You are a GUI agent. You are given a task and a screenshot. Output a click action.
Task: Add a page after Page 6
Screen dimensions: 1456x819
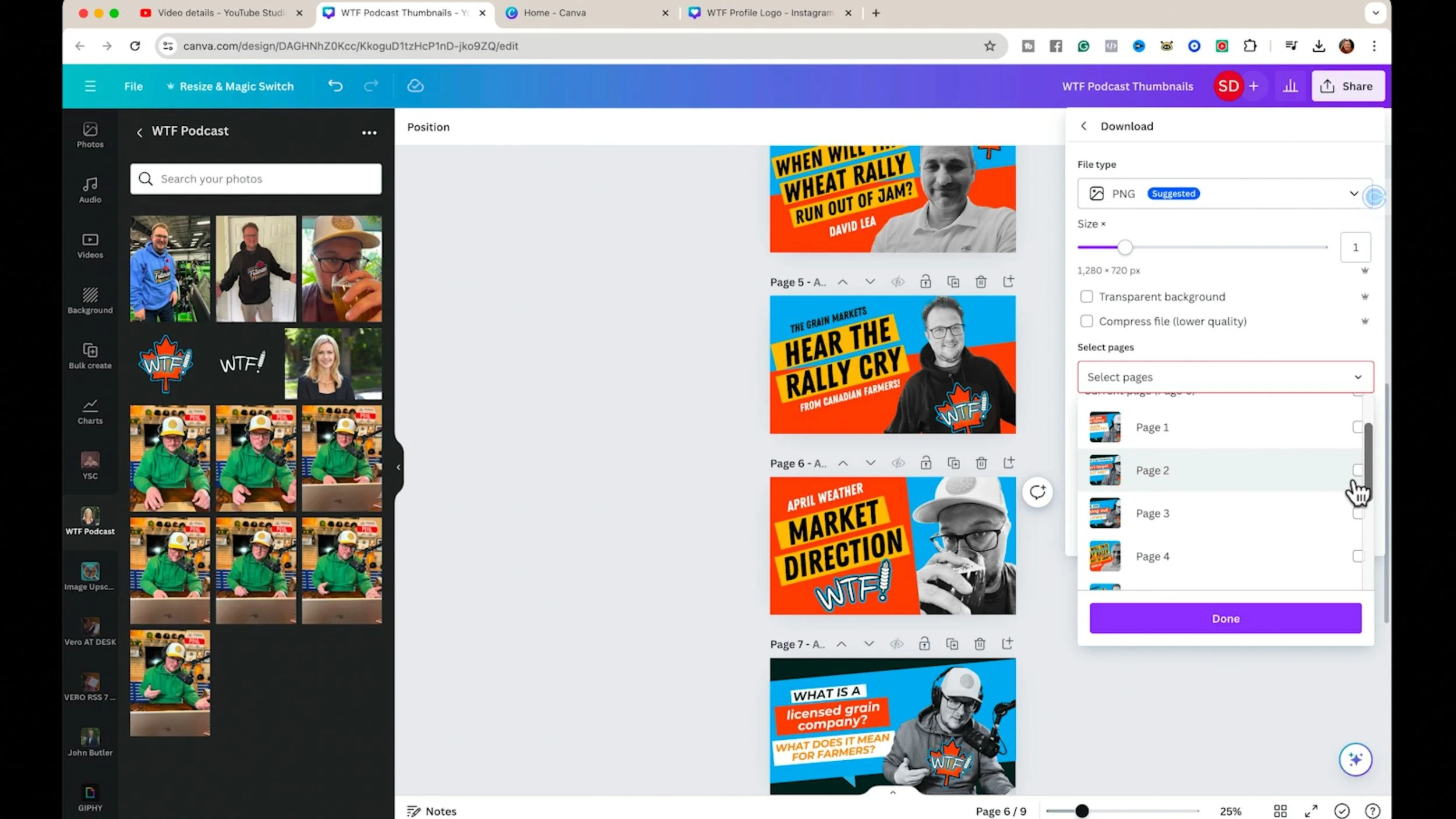(x=1009, y=463)
